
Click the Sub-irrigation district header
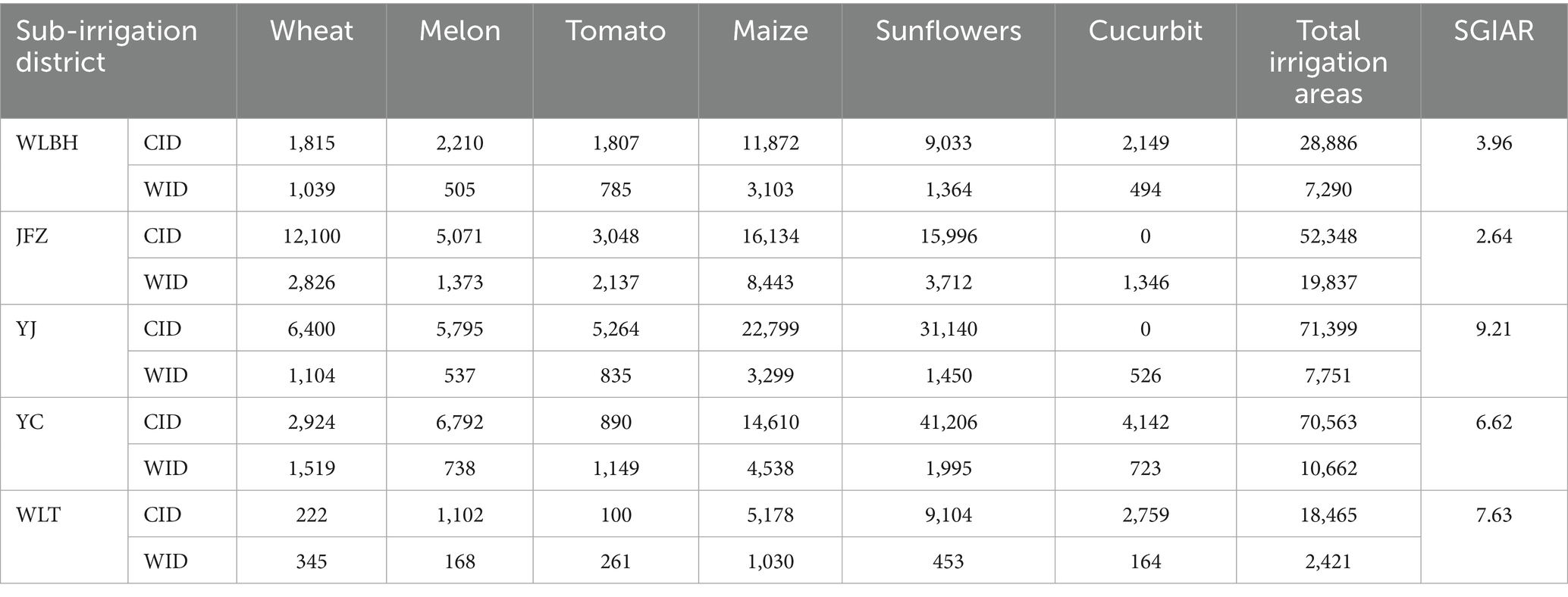106,46
